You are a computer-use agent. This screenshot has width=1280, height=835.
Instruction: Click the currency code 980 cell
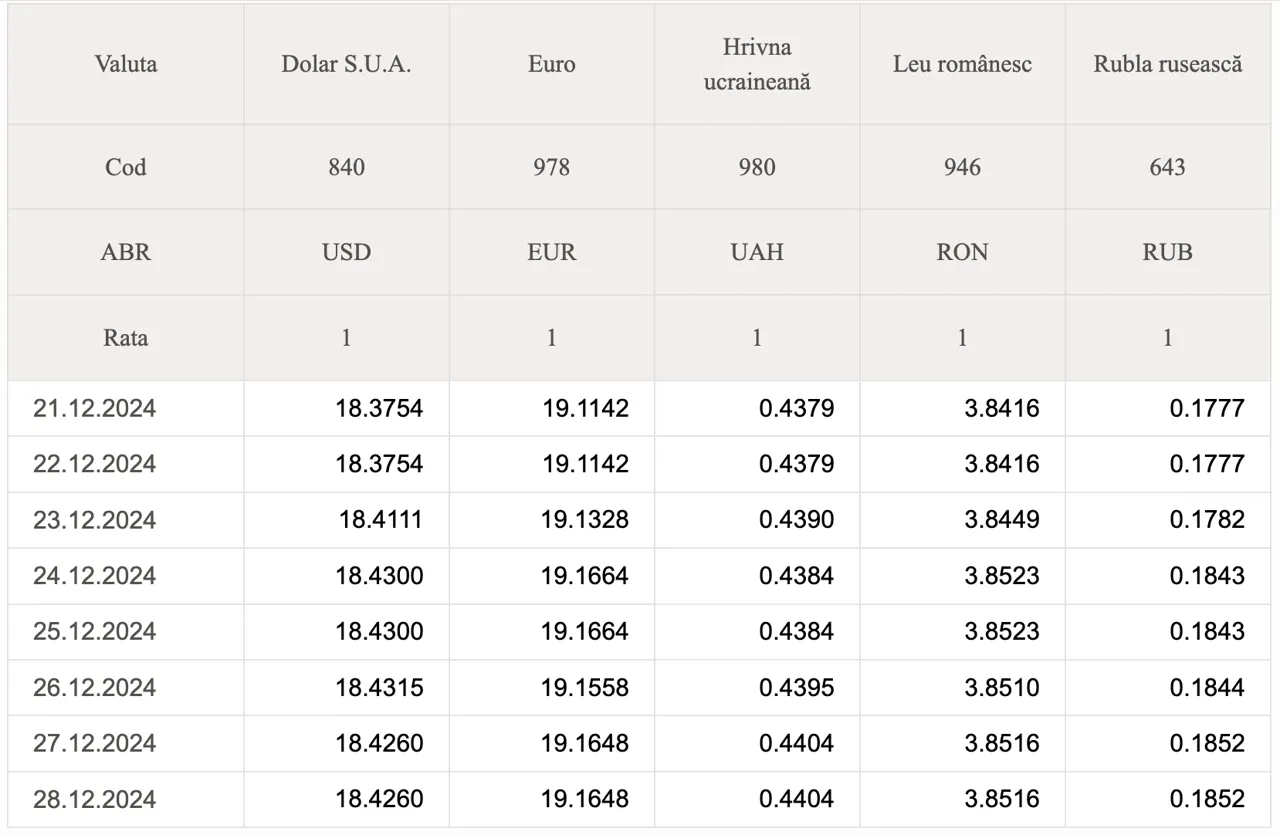pos(757,167)
